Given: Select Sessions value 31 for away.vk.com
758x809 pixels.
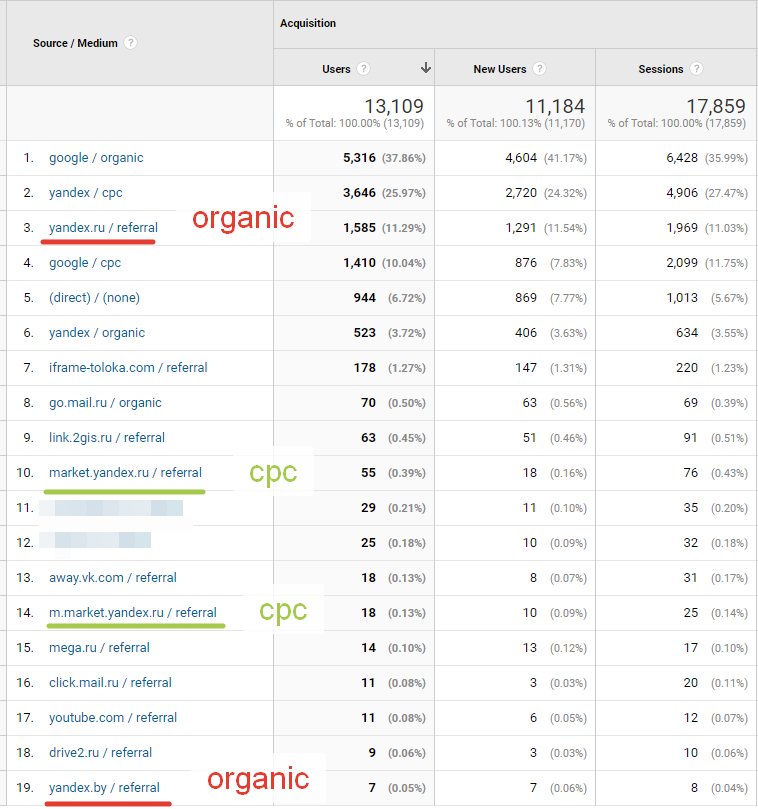Looking at the screenshot, I should coord(690,577).
